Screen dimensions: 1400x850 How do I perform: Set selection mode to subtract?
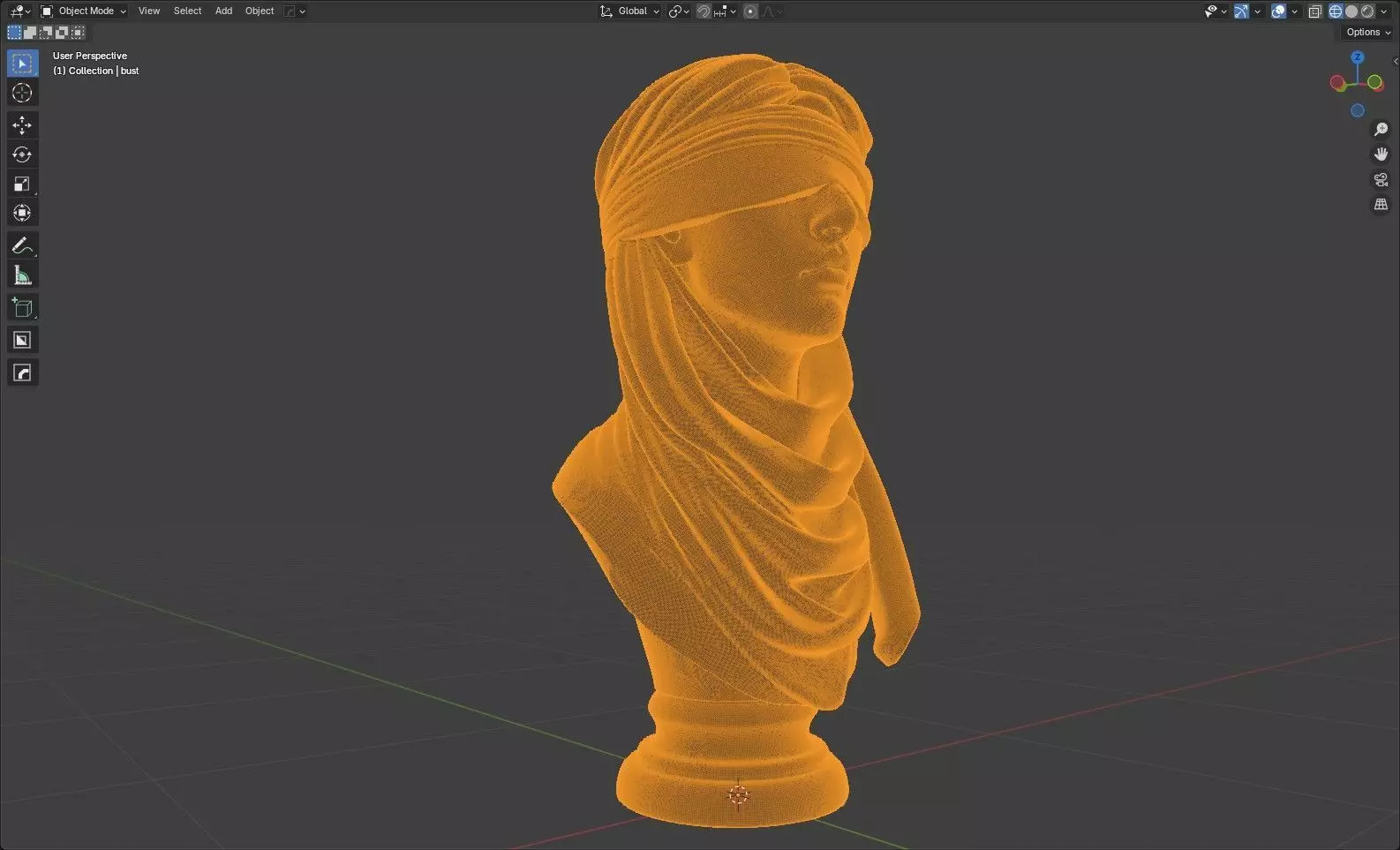pos(46,33)
